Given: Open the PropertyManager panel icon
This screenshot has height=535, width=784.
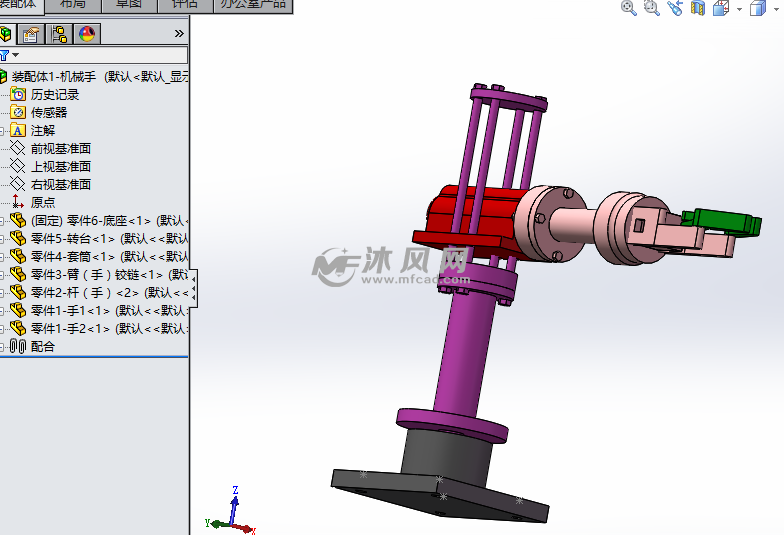Looking at the screenshot, I should [x=31, y=34].
